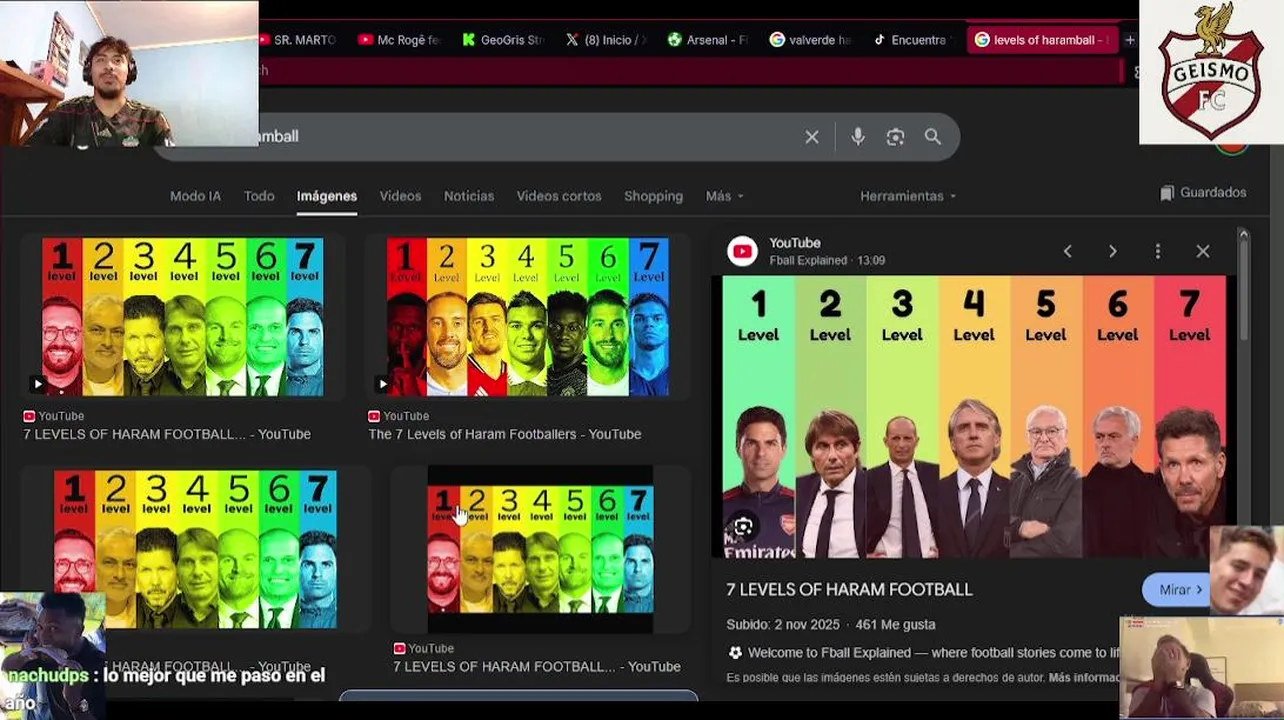1284x720 pixels.
Task: Click the YouTube logo in preview panel
Action: pyautogui.click(x=742, y=251)
